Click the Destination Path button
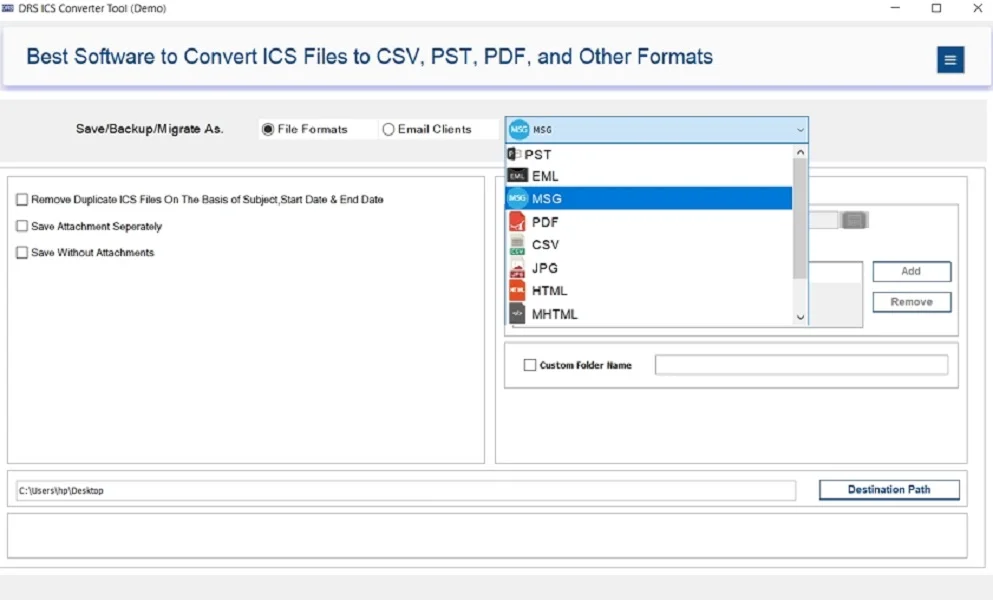The image size is (993, 600). coord(889,489)
